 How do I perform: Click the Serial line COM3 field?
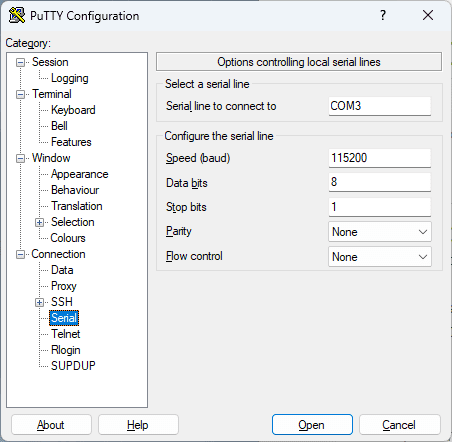coord(380,106)
